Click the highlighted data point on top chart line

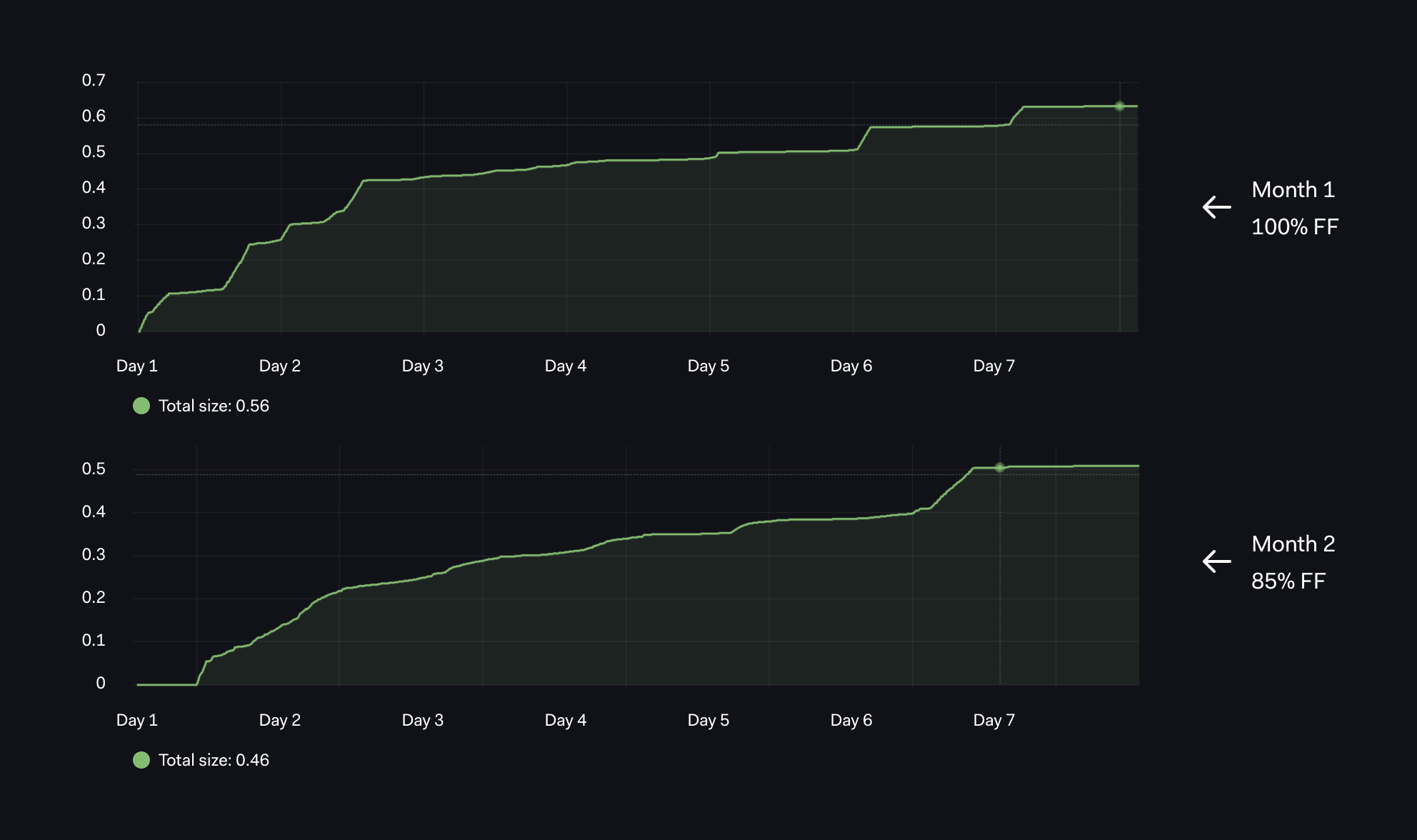click(1119, 106)
